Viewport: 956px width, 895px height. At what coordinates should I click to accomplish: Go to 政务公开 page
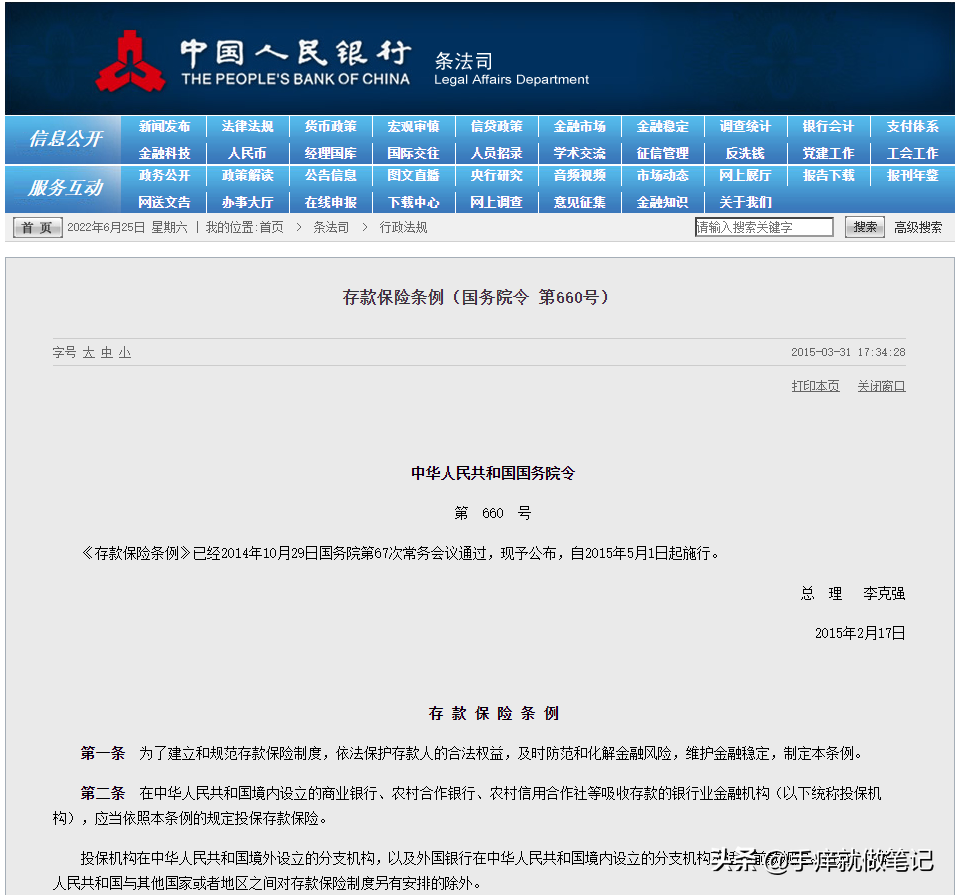(x=164, y=175)
